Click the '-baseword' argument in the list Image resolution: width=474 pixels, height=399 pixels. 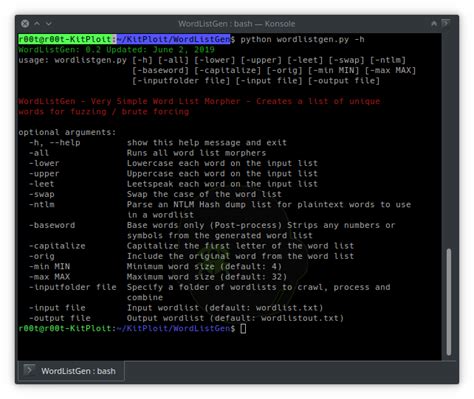[52, 225]
